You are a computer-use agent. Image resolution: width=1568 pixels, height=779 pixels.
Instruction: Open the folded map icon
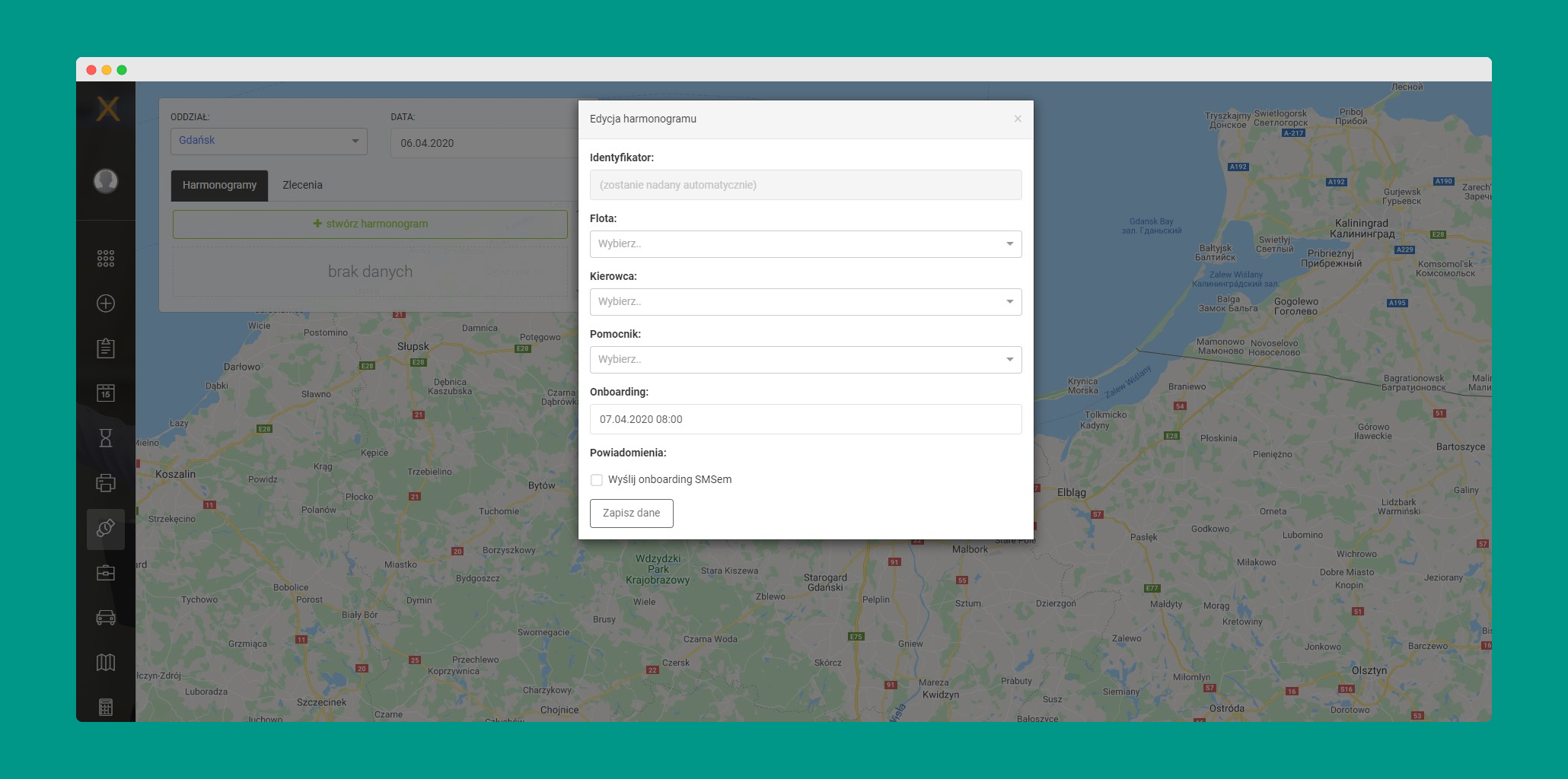coord(106,663)
